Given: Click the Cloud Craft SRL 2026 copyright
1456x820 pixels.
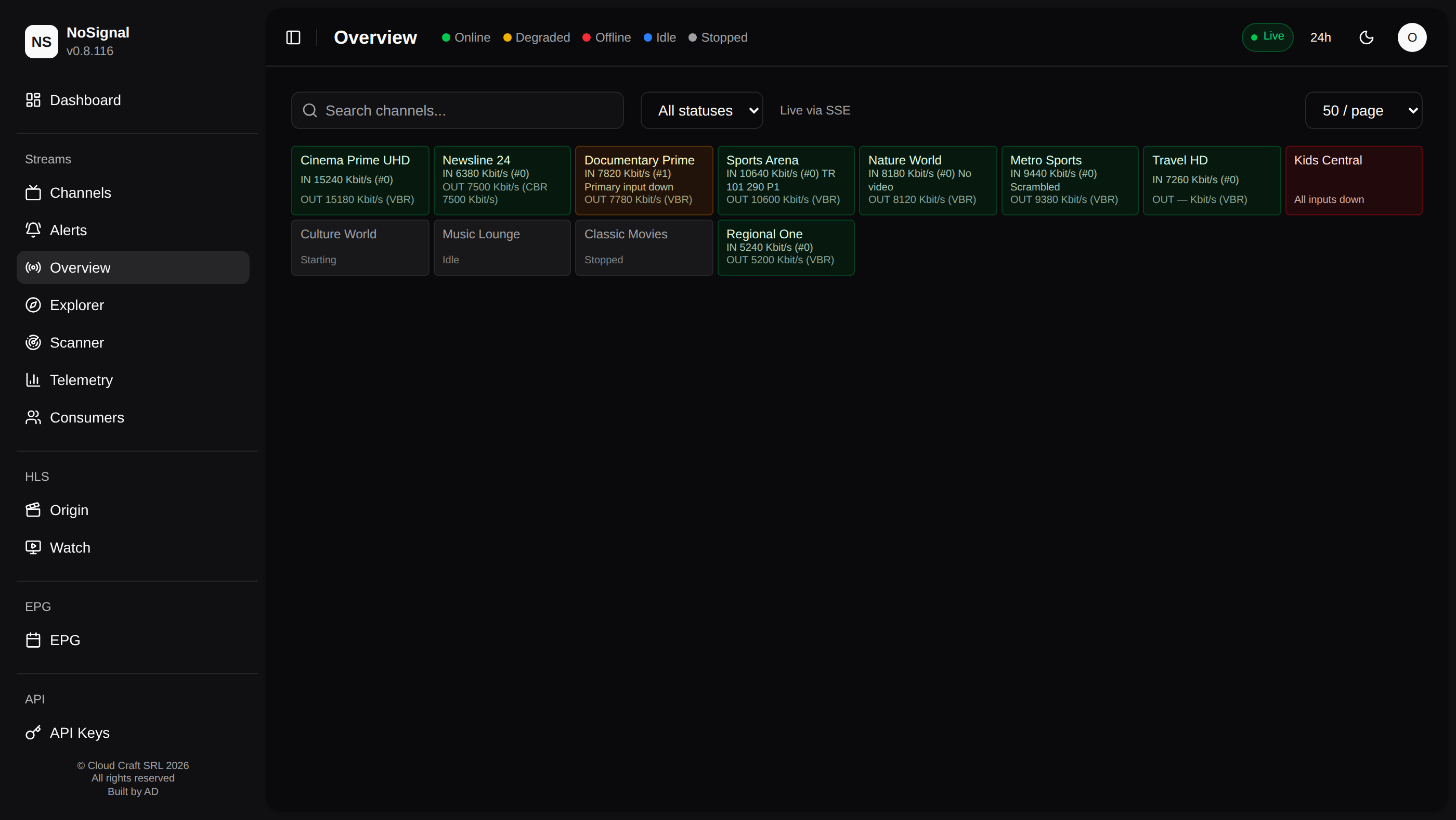Looking at the screenshot, I should [x=133, y=765].
